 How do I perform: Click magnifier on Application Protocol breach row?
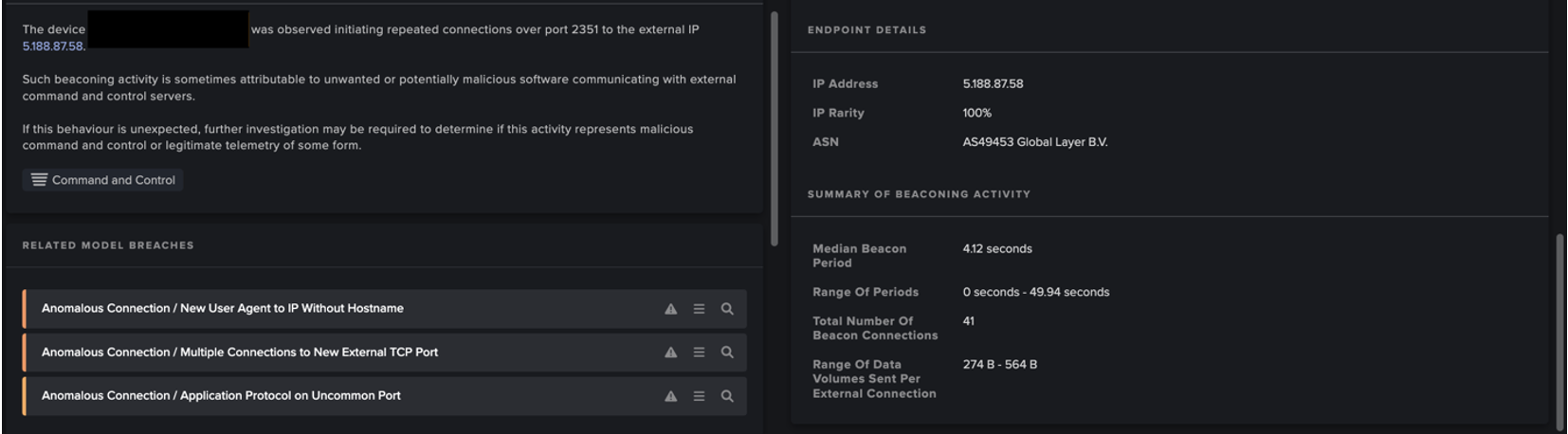click(x=727, y=396)
